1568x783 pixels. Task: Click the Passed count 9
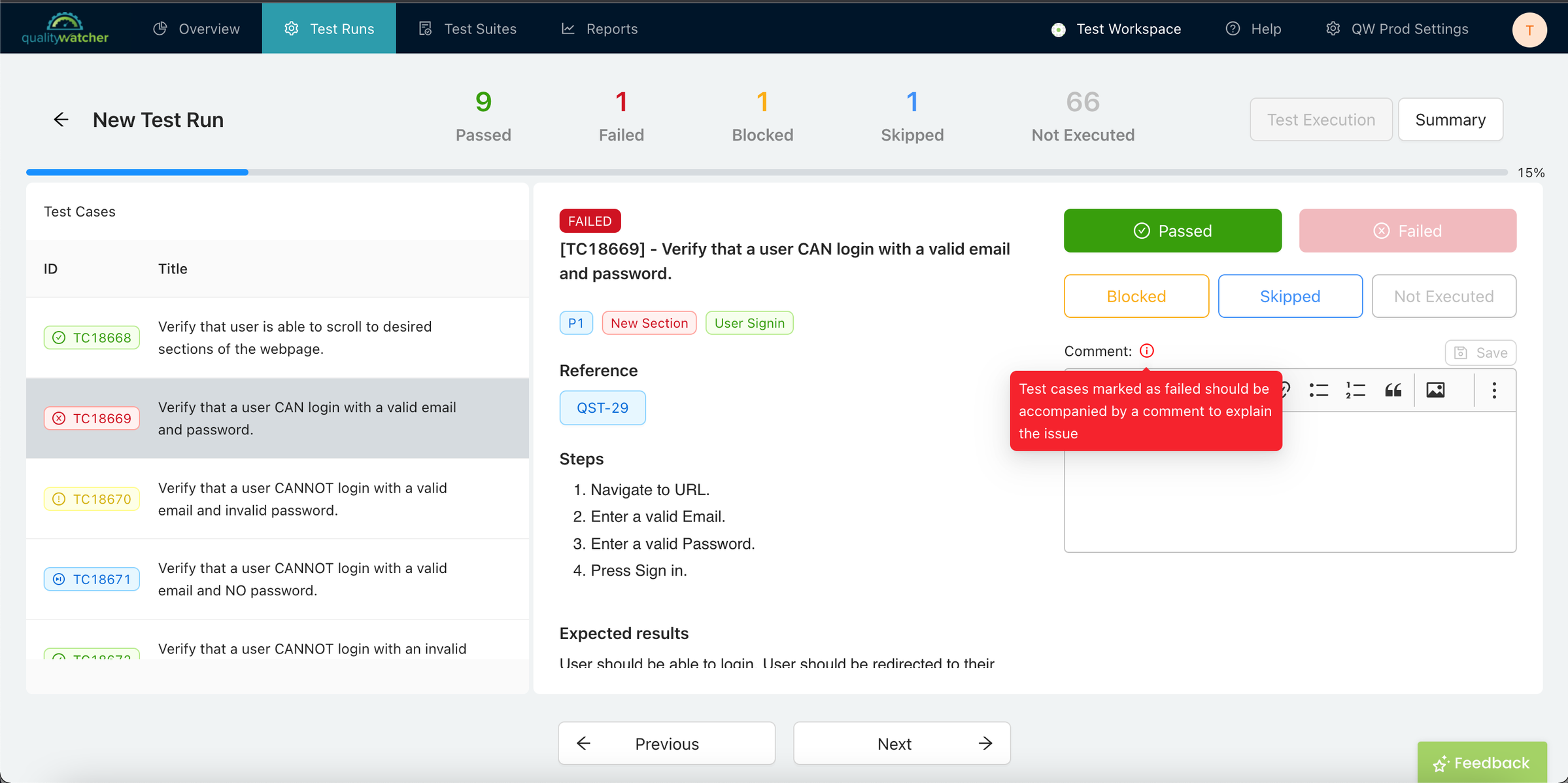[x=483, y=102]
